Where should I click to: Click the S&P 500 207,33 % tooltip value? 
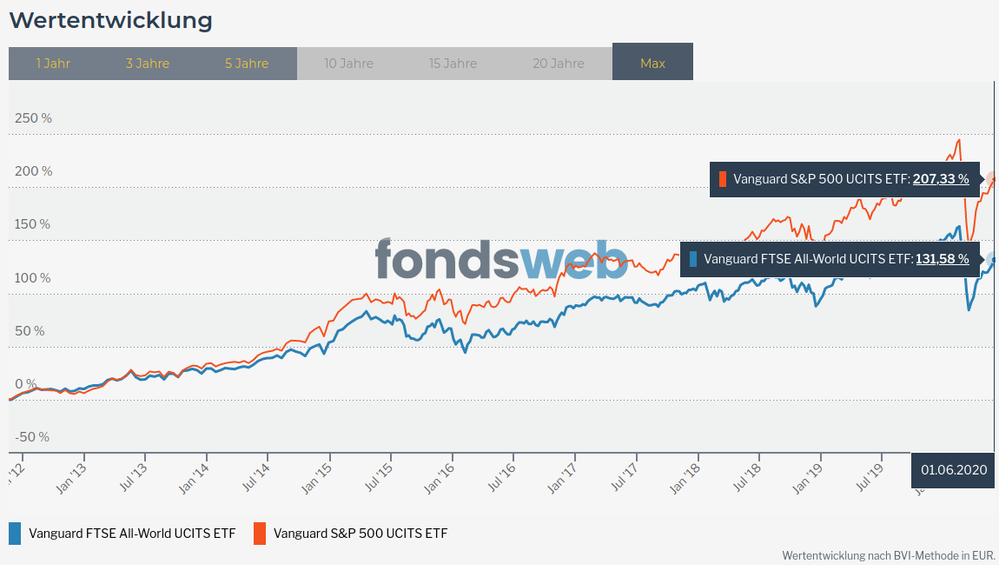(941, 179)
